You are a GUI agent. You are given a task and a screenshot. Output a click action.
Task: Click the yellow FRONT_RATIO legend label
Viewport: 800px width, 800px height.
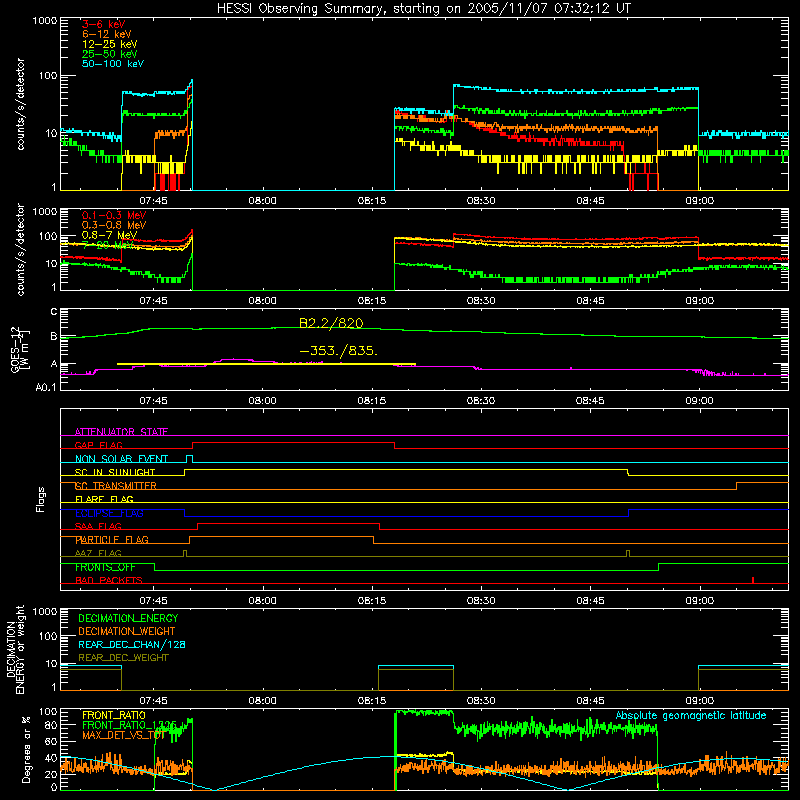114,715
